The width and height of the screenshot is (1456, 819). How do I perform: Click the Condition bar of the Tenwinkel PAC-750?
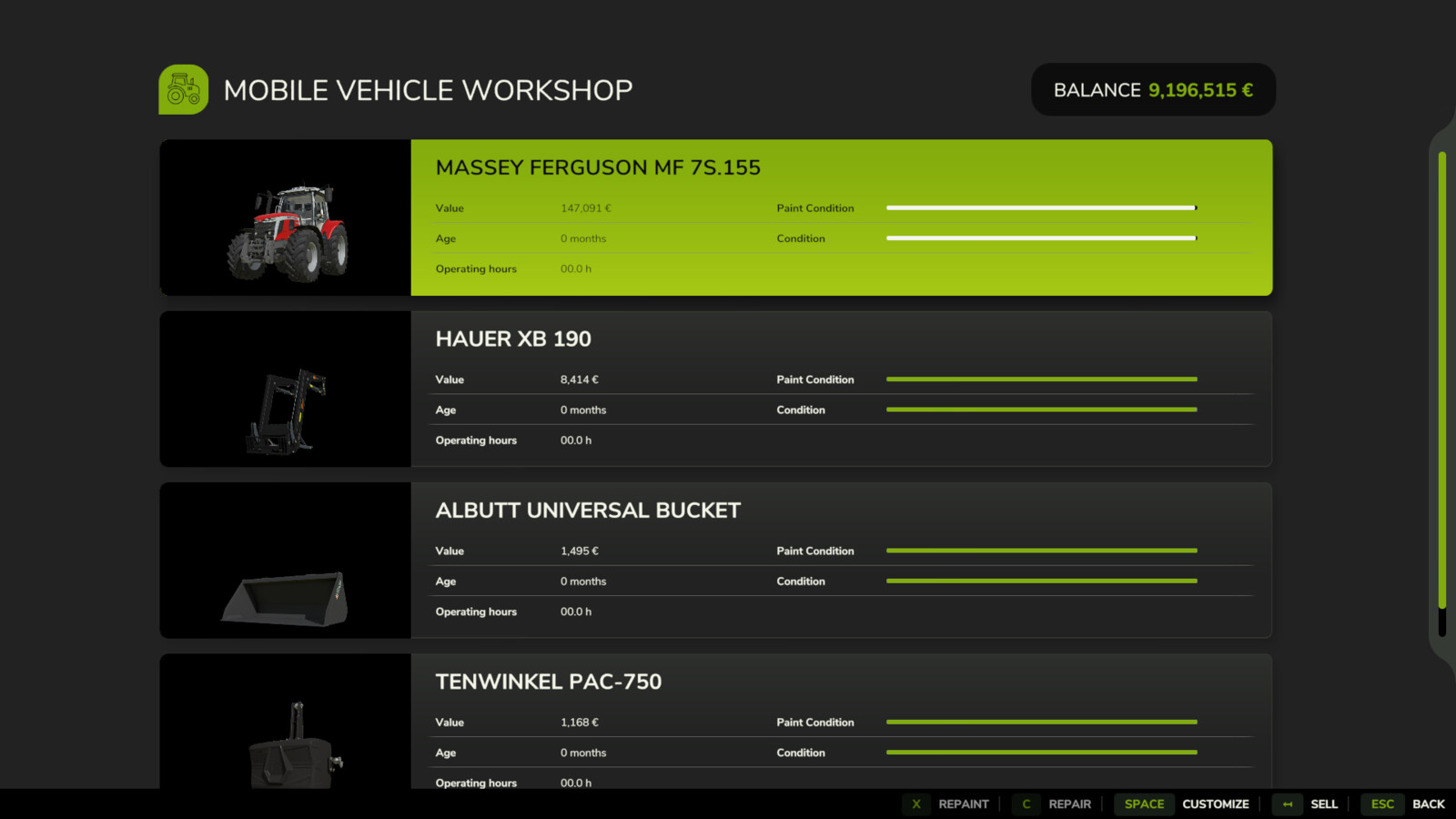[1040, 753]
